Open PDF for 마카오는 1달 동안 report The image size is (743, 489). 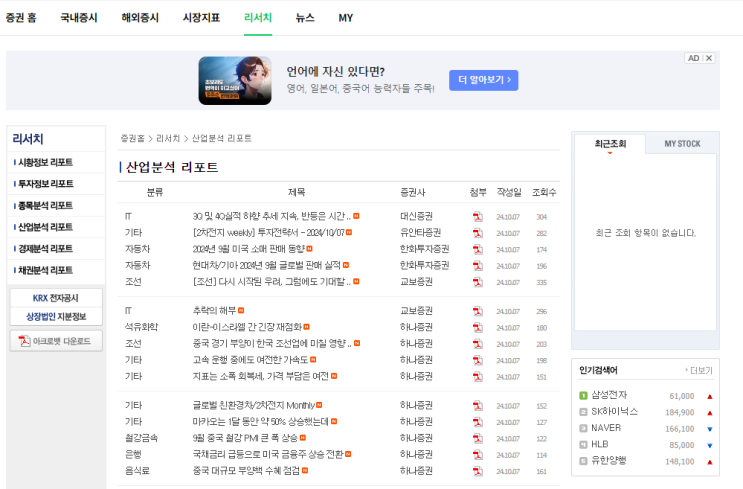coord(477,422)
